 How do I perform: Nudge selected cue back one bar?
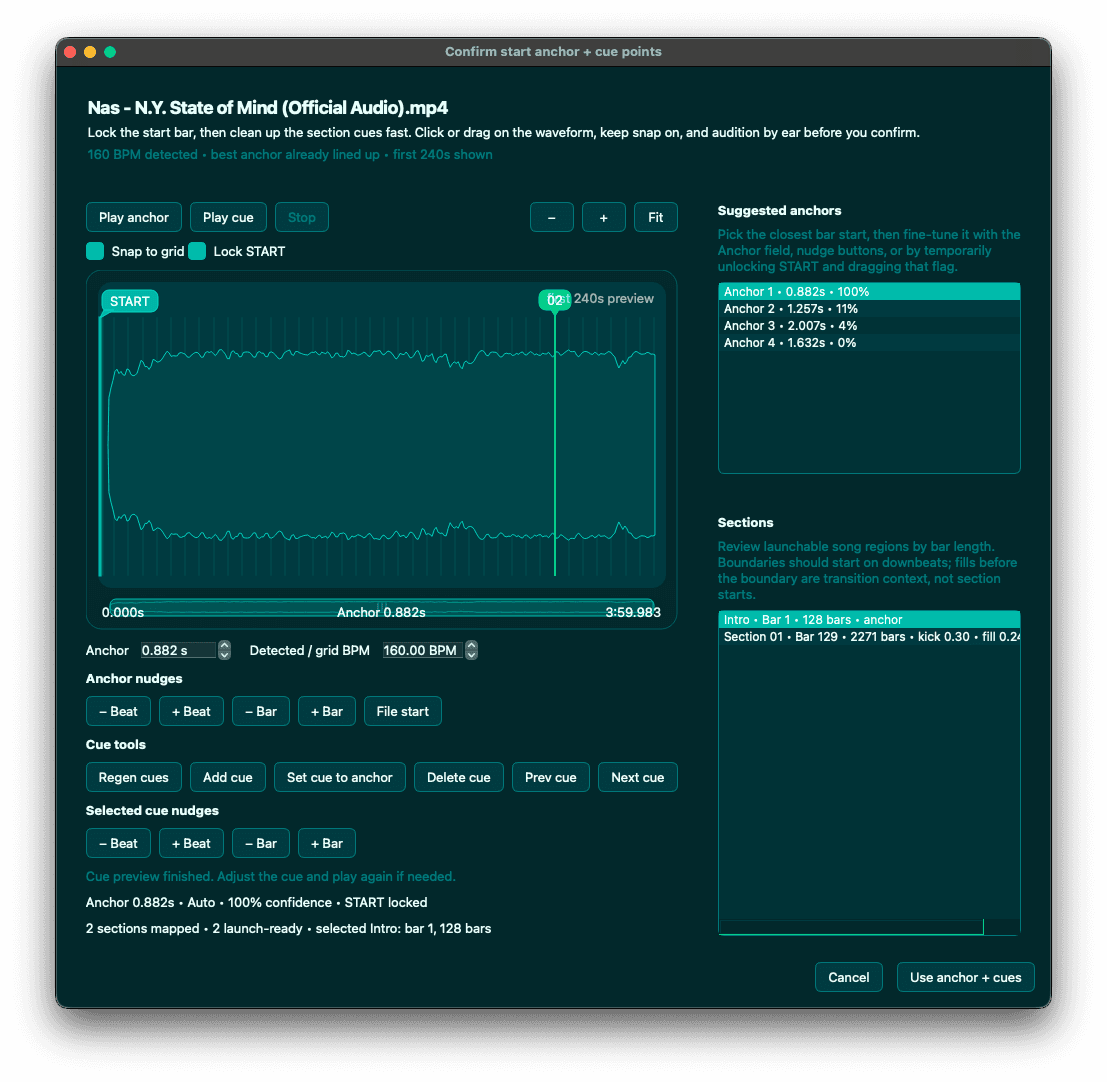pyautogui.click(x=261, y=843)
